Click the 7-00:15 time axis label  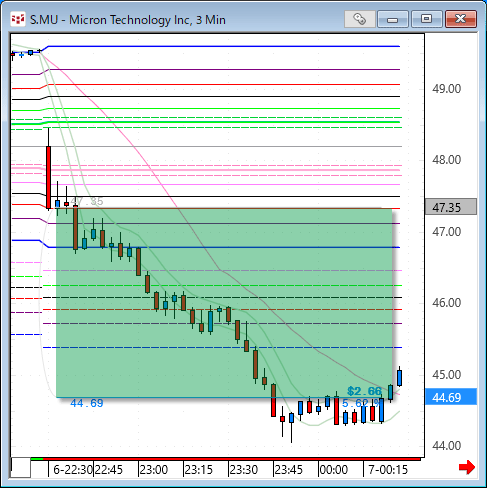pos(388,470)
